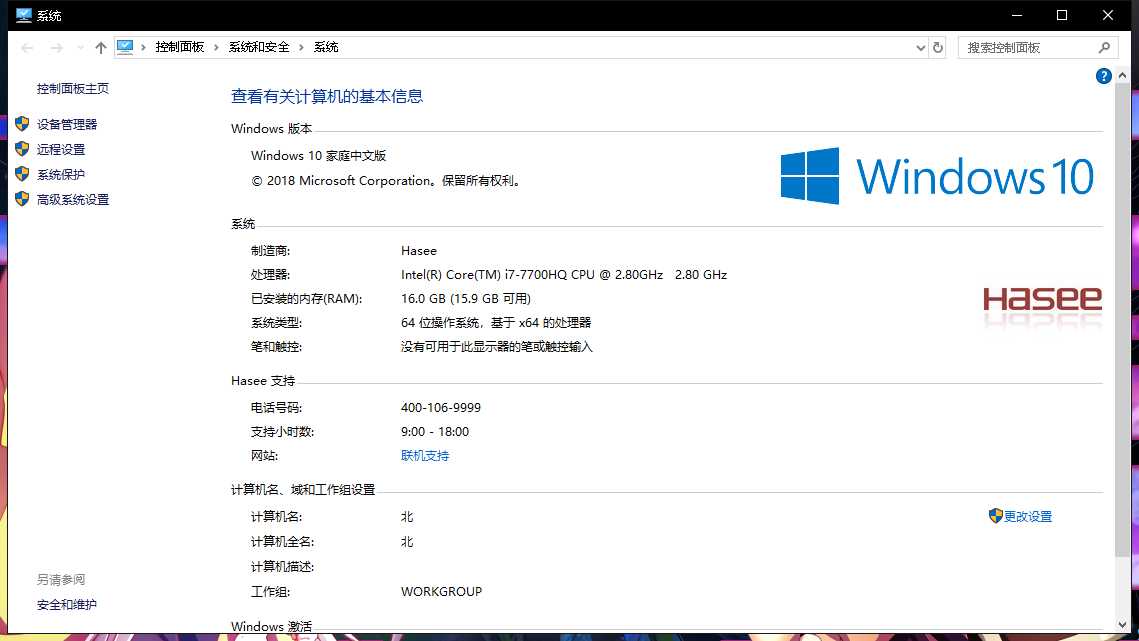The width and height of the screenshot is (1139, 641).
Task: Go back with the left arrow
Action: click(28, 48)
